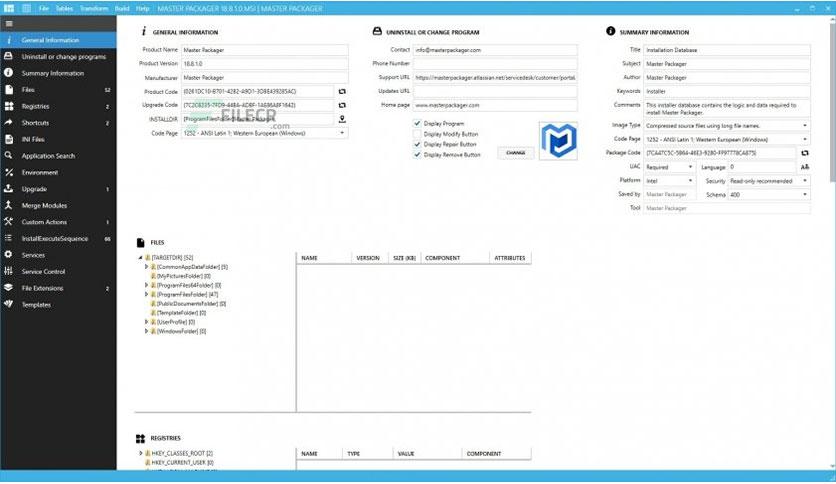Regenerate the Product Code
The height and width of the screenshot is (484, 836).
pos(342,92)
